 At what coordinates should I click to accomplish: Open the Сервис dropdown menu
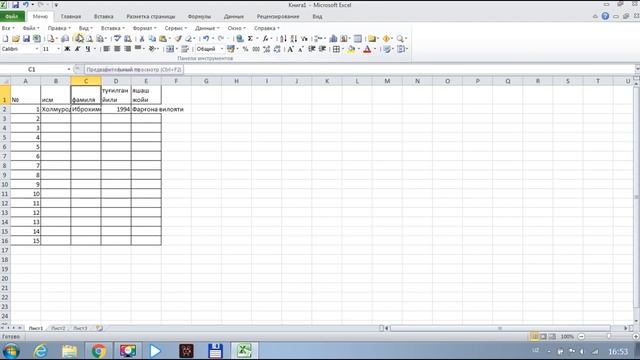point(176,28)
